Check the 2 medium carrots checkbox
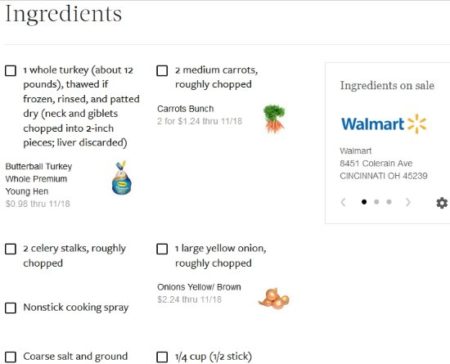Screen dimensions: 450x364 pyautogui.click(x=162, y=71)
